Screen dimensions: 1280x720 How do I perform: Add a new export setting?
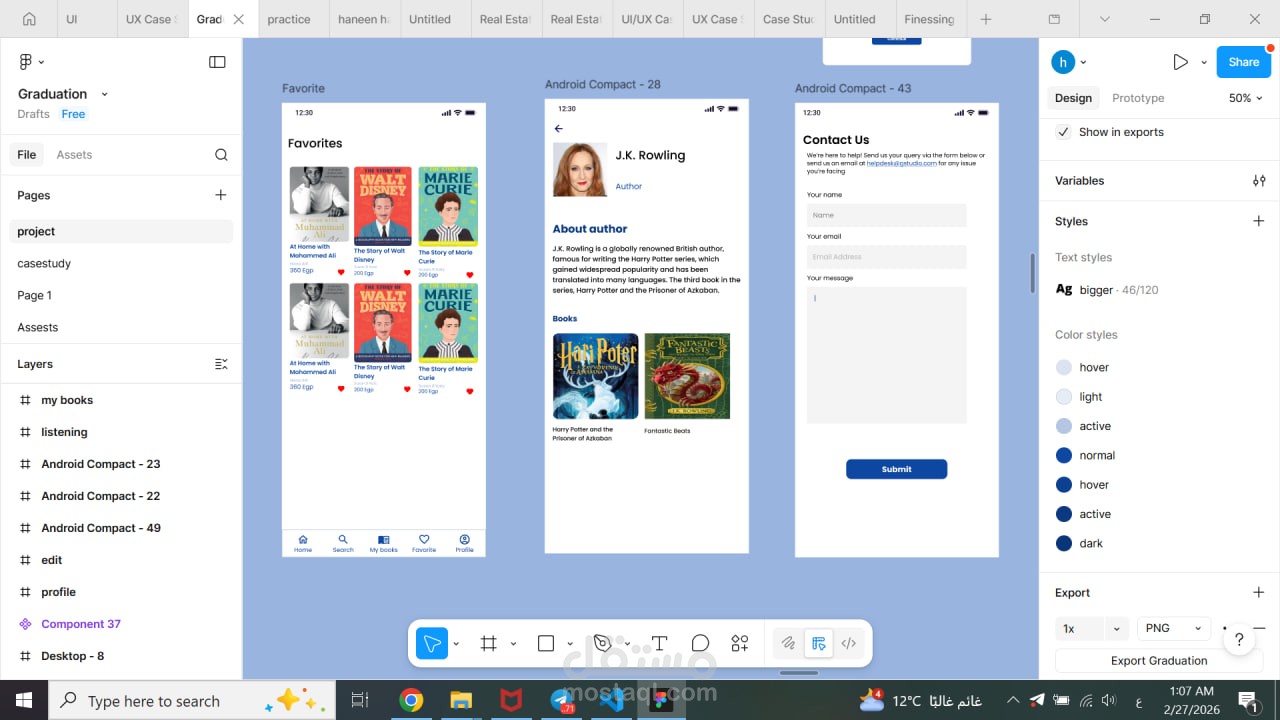pos(1259,592)
